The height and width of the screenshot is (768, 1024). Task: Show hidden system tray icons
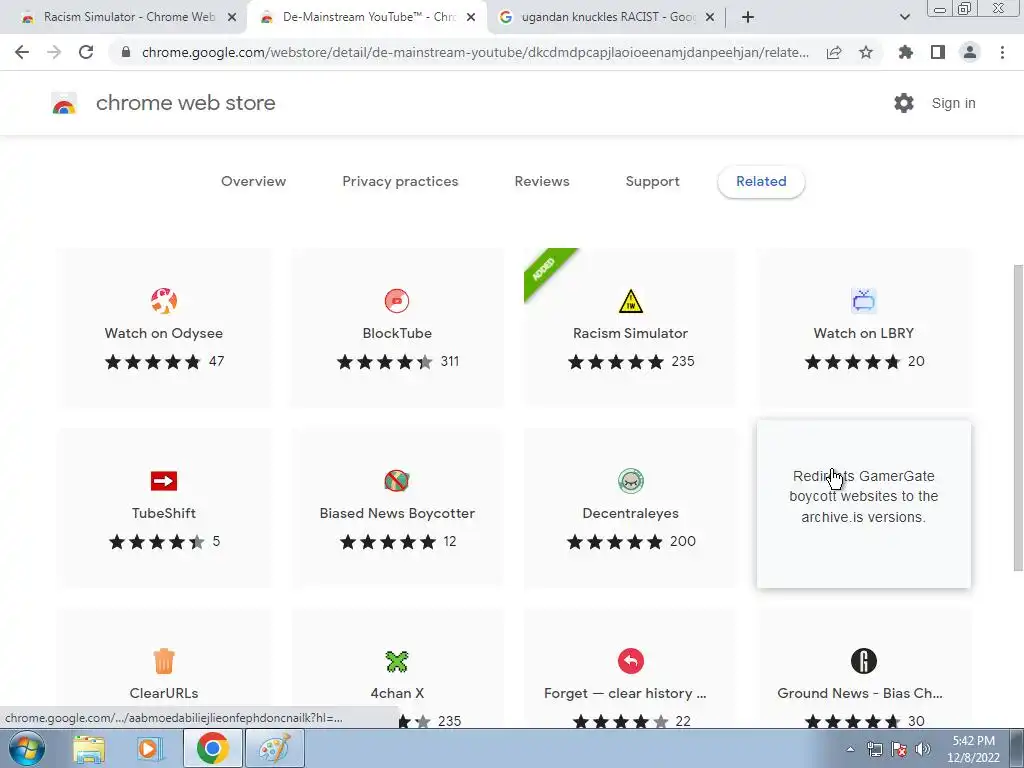pos(850,749)
